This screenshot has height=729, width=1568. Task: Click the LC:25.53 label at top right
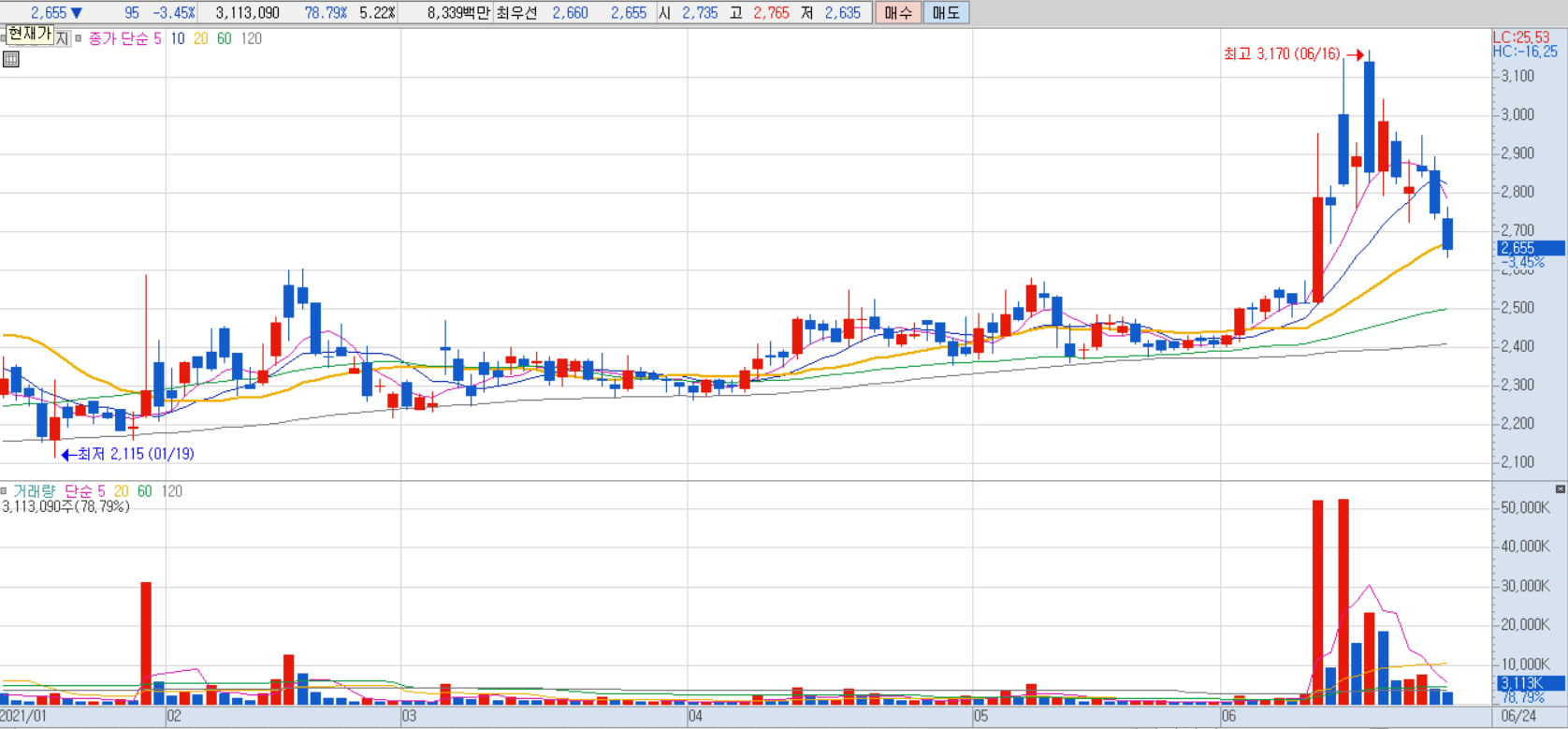(x=1521, y=37)
